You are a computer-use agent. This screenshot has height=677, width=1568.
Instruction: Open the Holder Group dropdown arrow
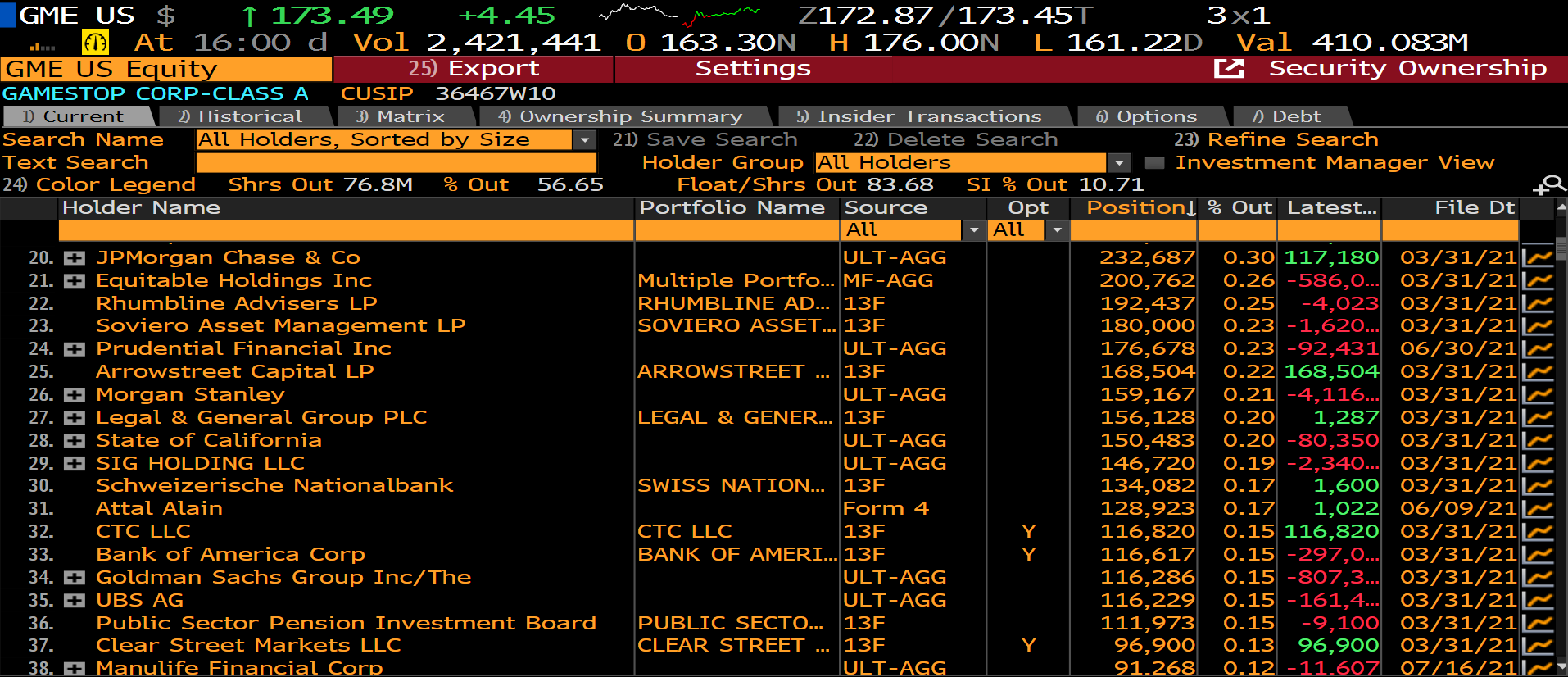click(1119, 163)
